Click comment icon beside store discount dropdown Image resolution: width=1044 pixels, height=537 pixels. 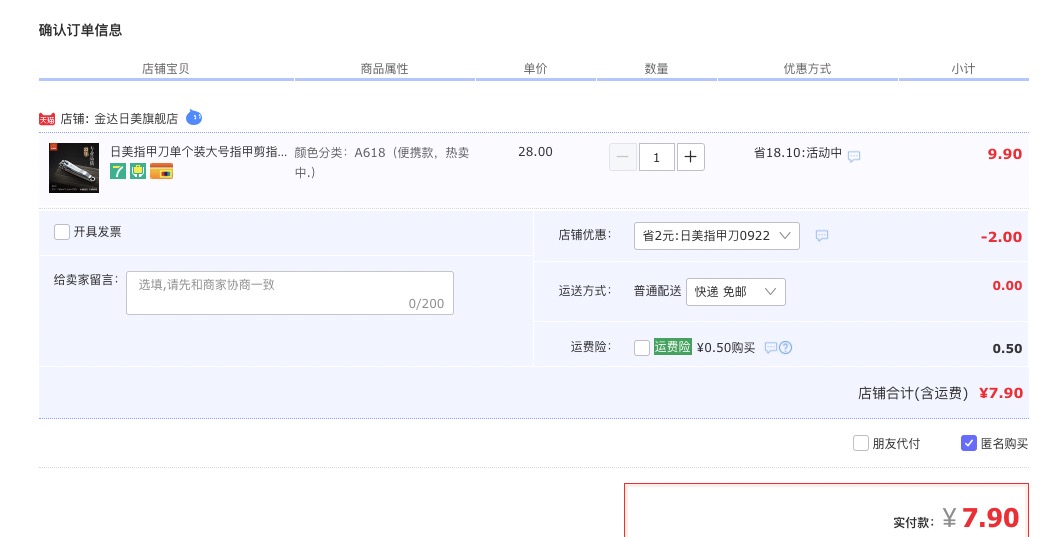point(822,236)
